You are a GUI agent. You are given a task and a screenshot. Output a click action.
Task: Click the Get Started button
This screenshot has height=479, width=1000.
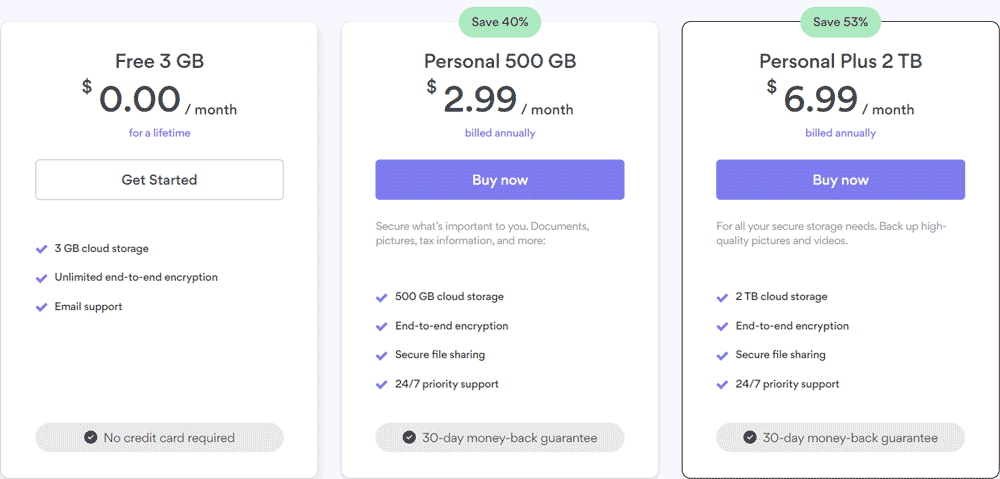point(159,180)
